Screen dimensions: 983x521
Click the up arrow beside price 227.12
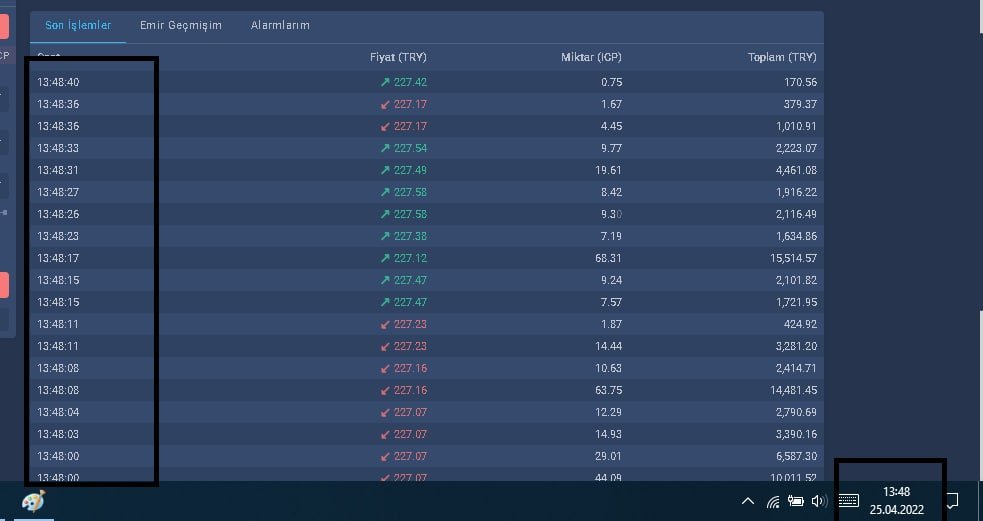click(x=385, y=258)
